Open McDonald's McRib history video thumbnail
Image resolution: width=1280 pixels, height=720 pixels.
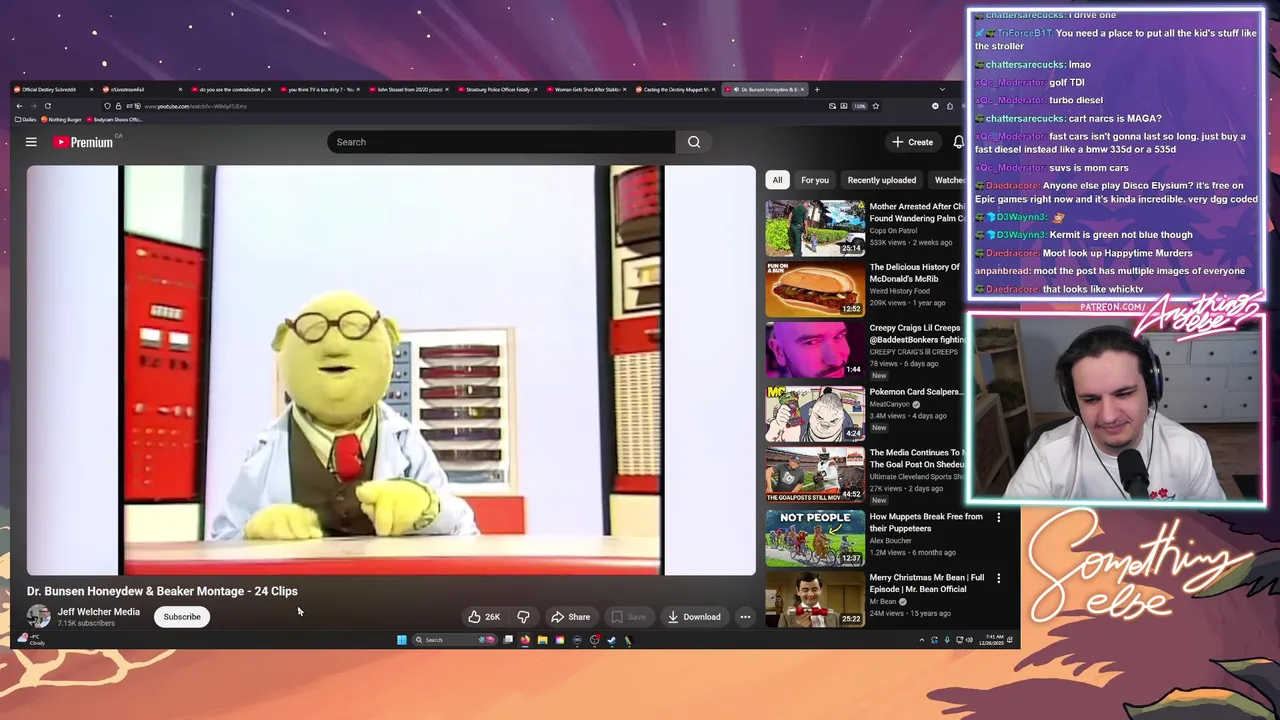click(815, 289)
